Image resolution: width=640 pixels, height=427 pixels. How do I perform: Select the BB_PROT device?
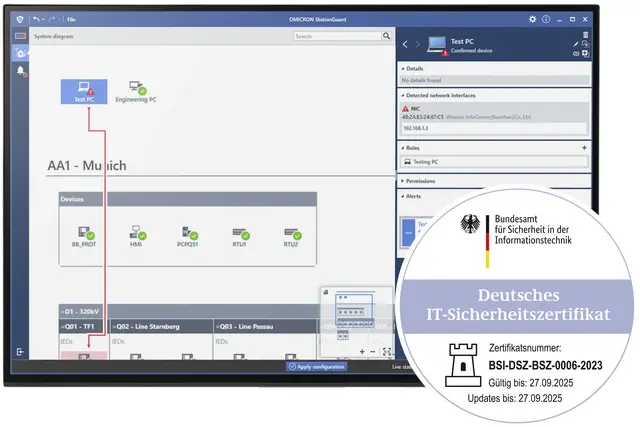coord(84,237)
